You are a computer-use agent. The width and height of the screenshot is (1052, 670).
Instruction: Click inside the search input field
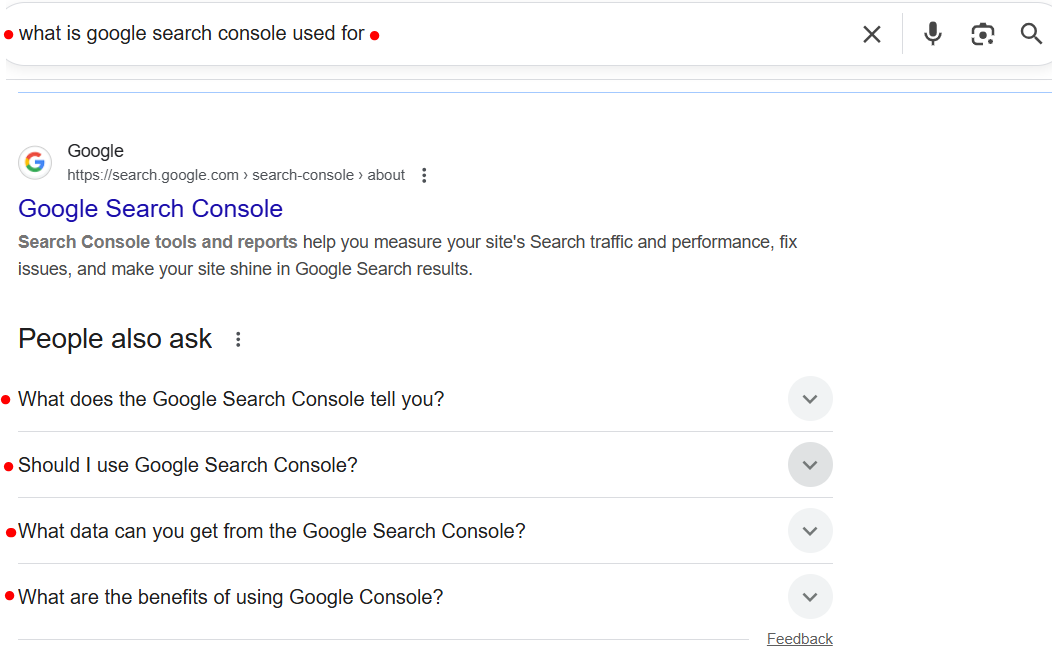click(400, 33)
